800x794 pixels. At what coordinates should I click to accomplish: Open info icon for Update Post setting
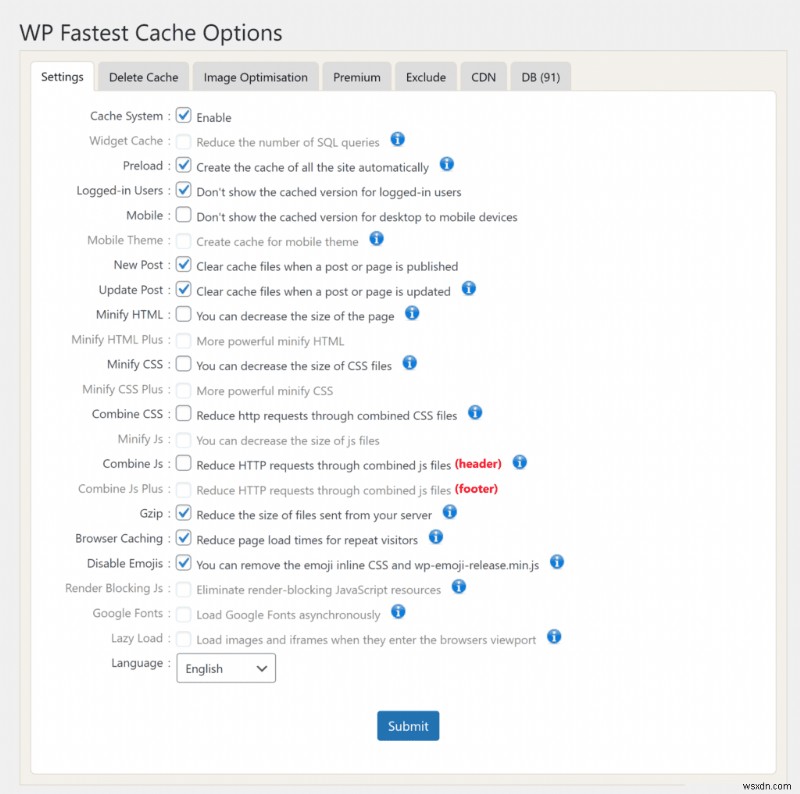pyautogui.click(x=468, y=289)
